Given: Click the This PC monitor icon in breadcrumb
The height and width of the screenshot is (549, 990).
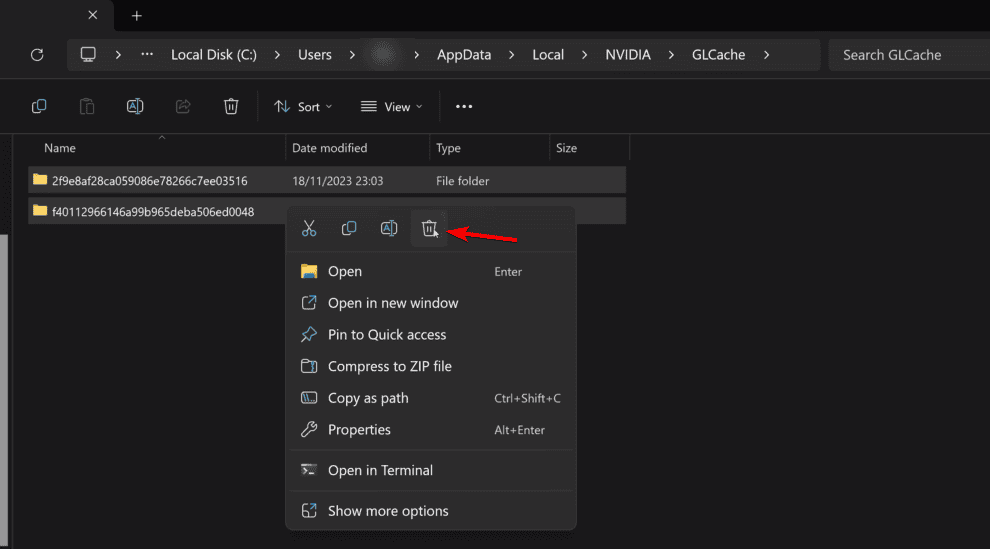Looking at the screenshot, I should point(88,54).
